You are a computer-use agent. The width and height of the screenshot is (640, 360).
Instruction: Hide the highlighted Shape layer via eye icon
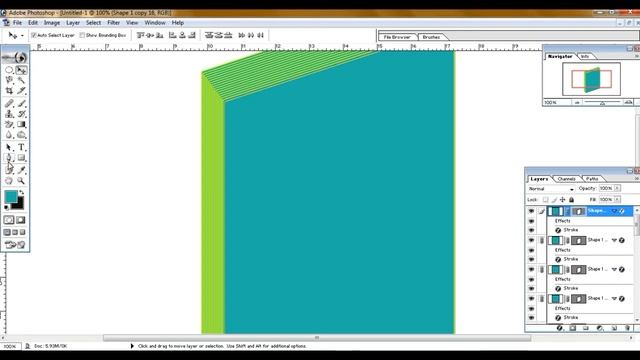(531, 211)
